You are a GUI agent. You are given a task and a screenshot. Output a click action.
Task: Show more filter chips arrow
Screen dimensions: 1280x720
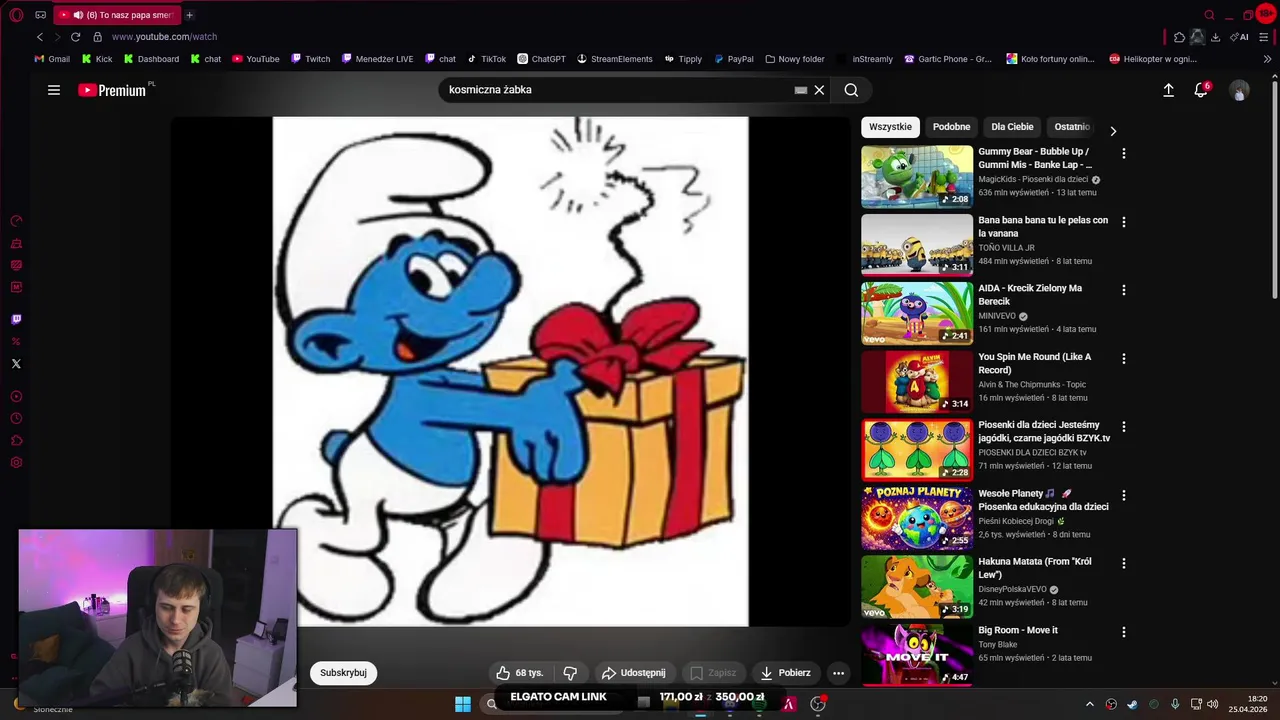point(1113,131)
